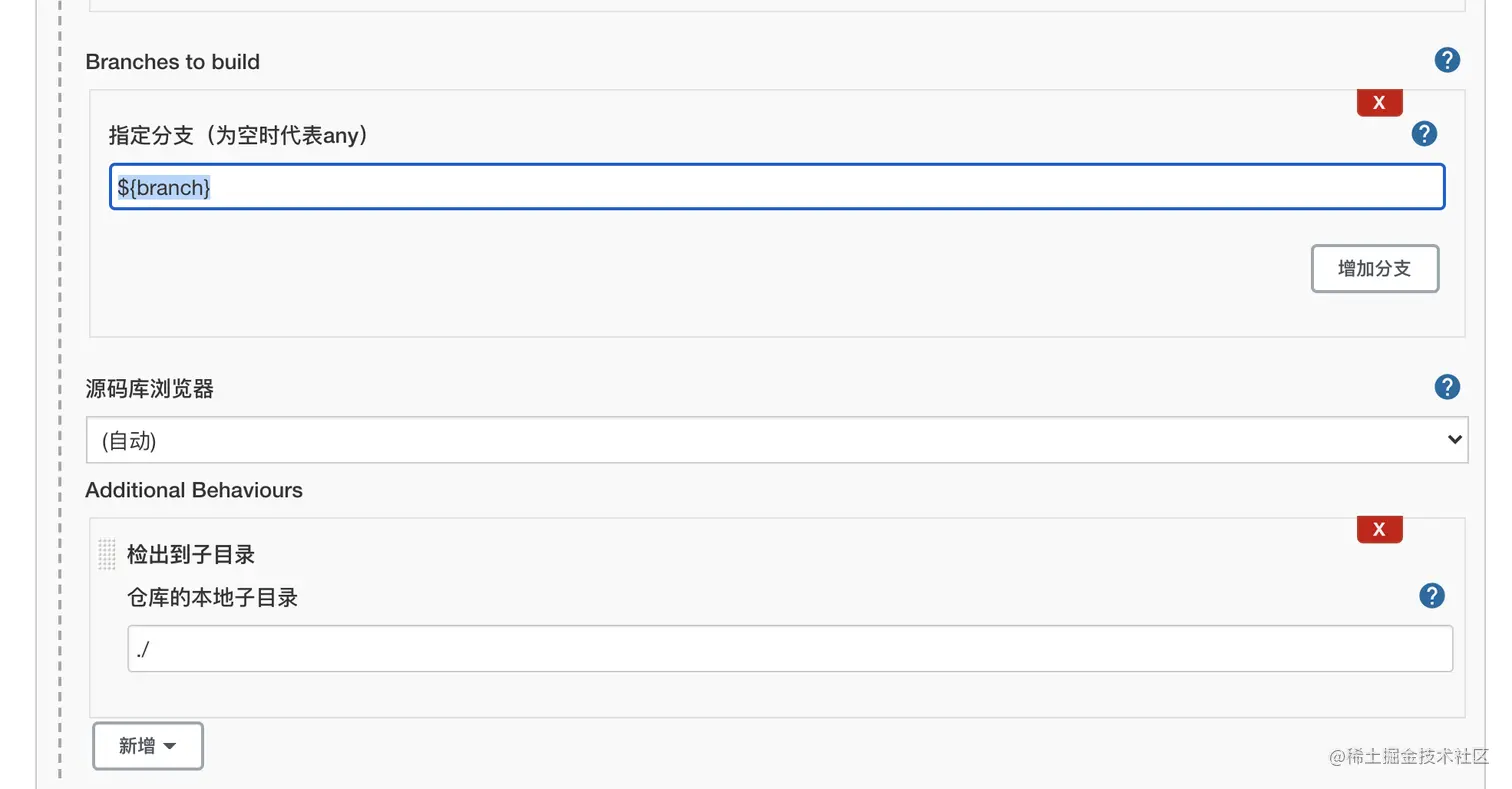The height and width of the screenshot is (789, 1512).
Task: Click the dashed vertical line at left edge
Action: 60,400
